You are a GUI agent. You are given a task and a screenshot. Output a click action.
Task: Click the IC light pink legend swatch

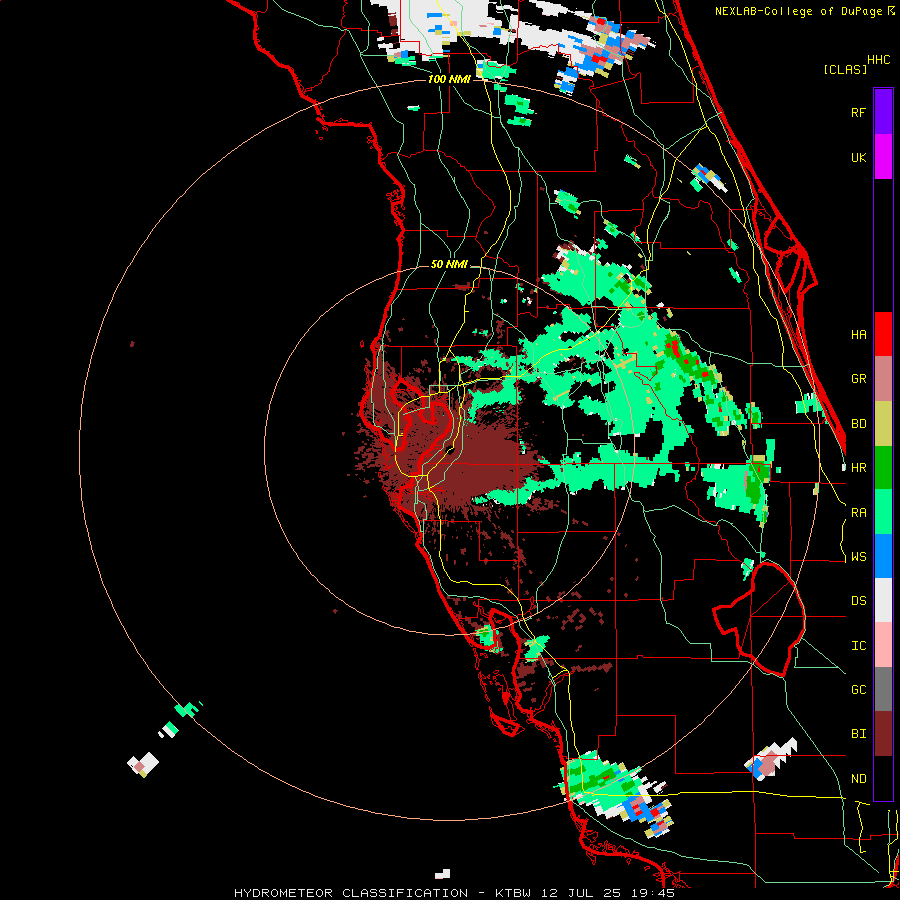883,645
